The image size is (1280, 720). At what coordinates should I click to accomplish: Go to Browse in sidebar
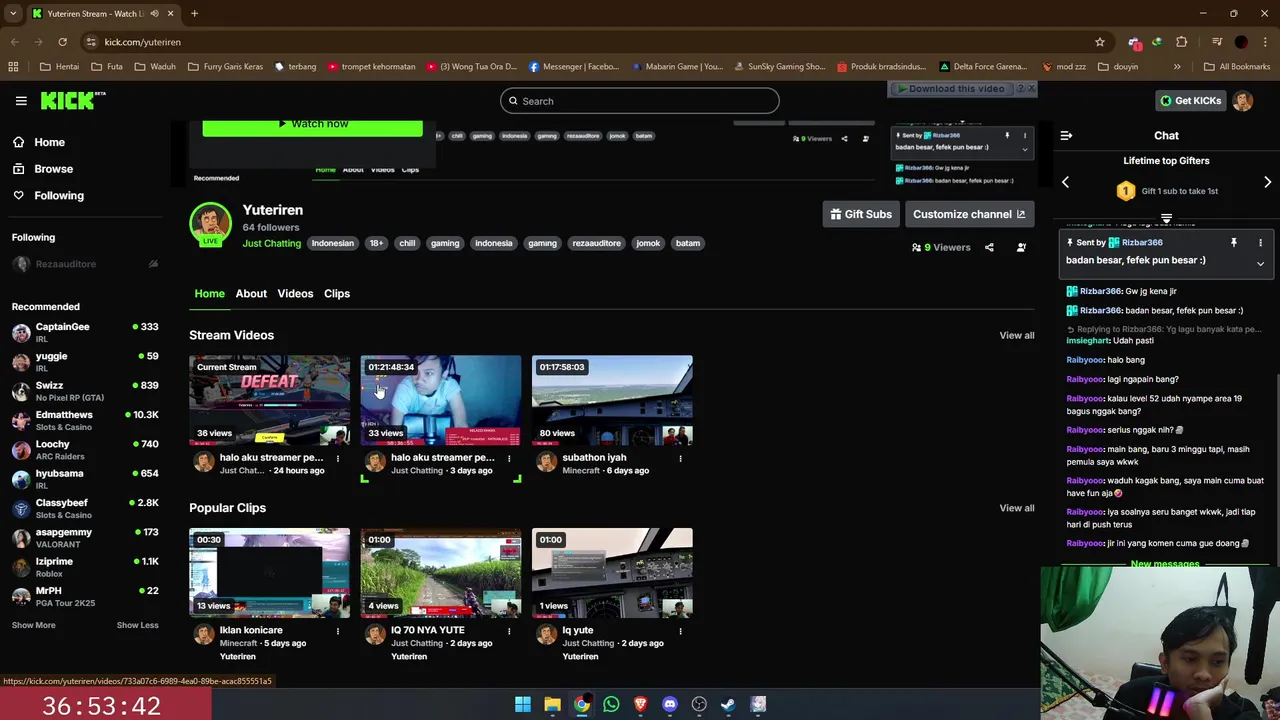(54, 169)
